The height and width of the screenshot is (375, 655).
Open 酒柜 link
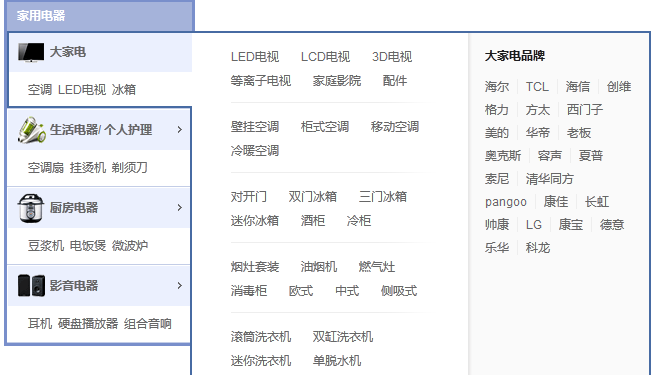coord(313,221)
